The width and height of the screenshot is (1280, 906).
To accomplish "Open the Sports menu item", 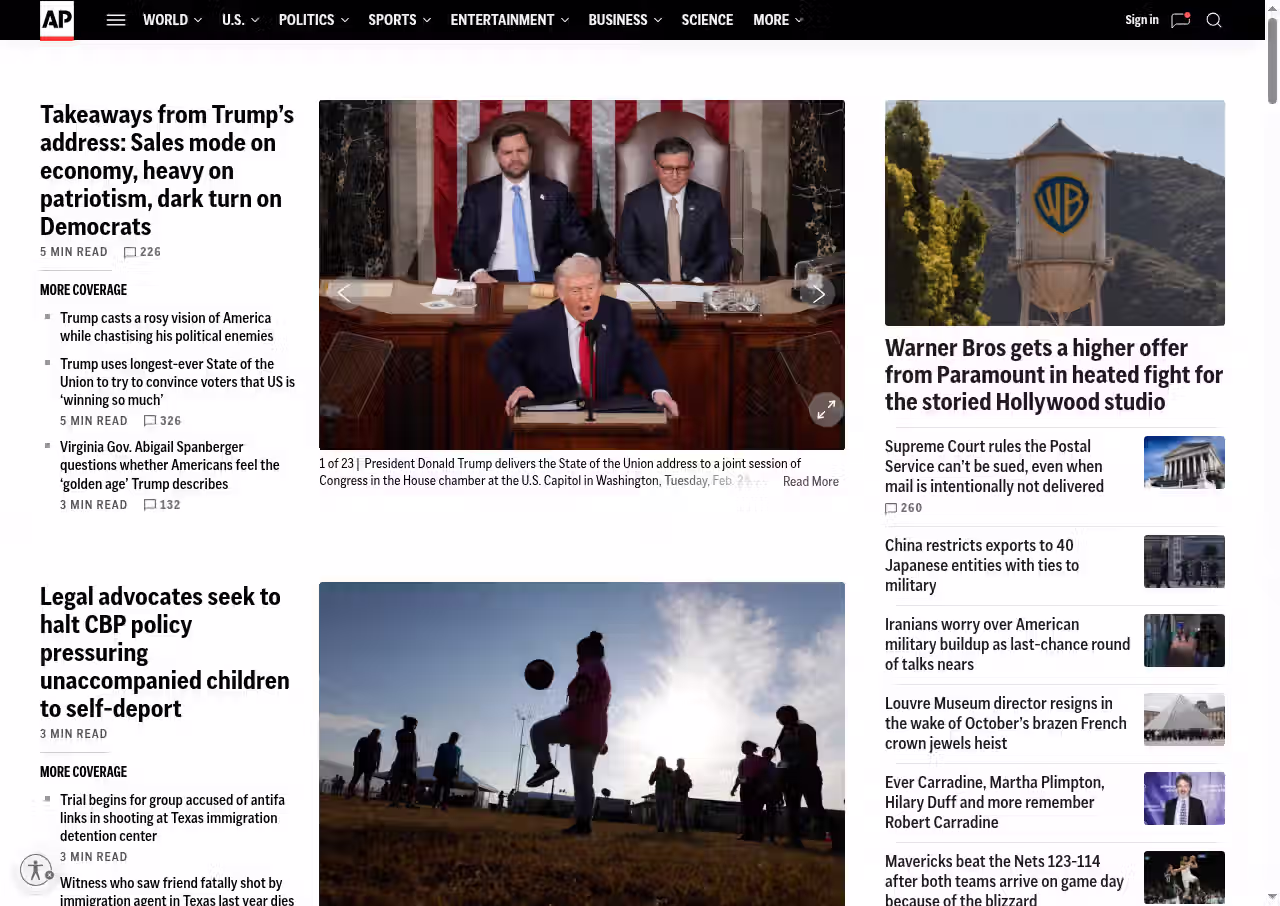I will tap(399, 20).
